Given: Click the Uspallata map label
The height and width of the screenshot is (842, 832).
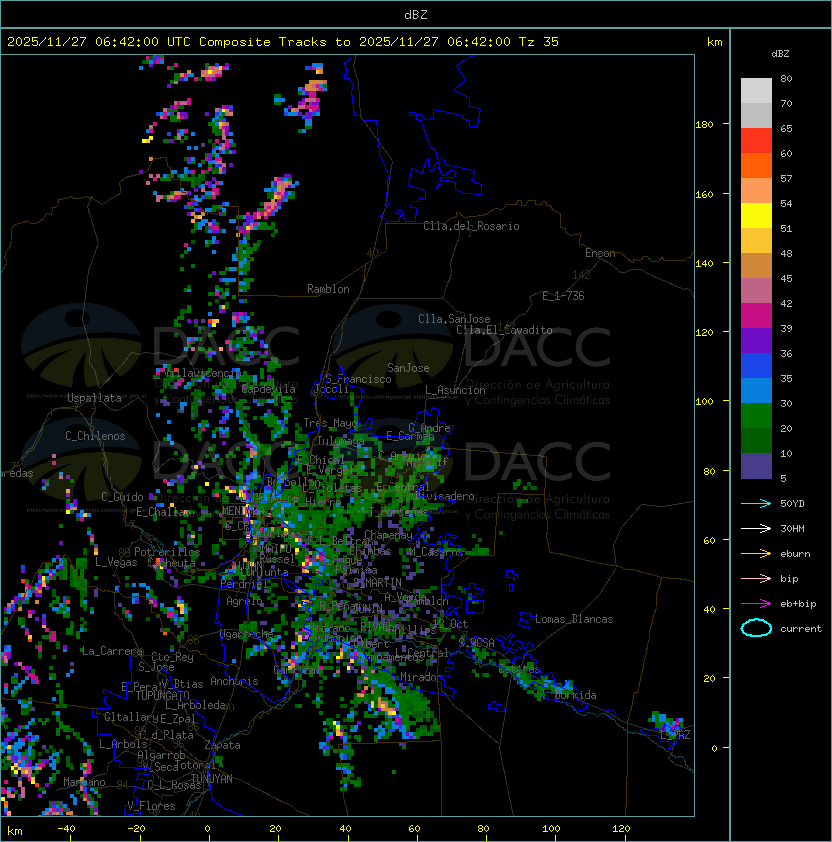Looking at the screenshot, I should click(94, 398).
